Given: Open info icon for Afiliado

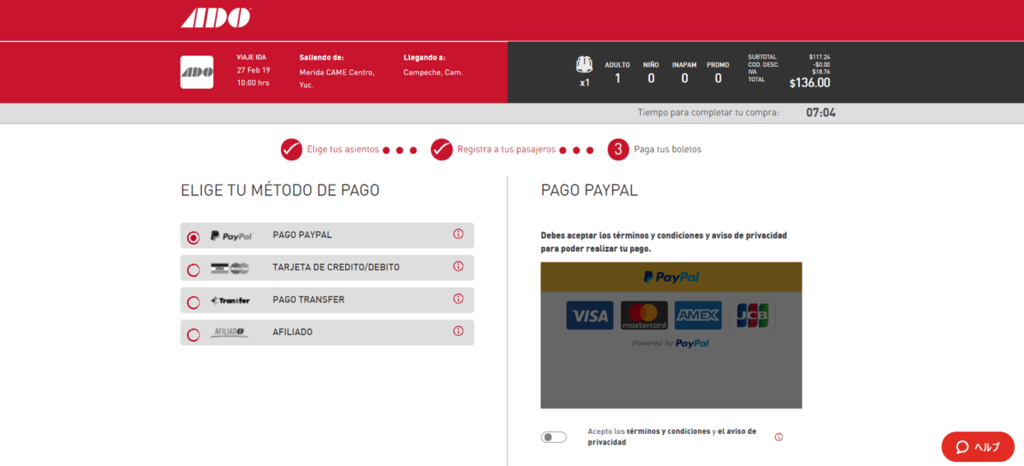Looking at the screenshot, I should [x=458, y=331].
